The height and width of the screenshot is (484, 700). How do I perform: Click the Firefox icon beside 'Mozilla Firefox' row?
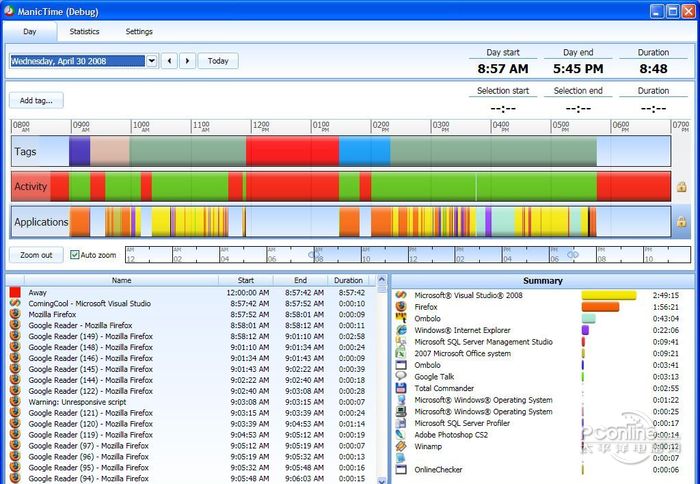15,314
